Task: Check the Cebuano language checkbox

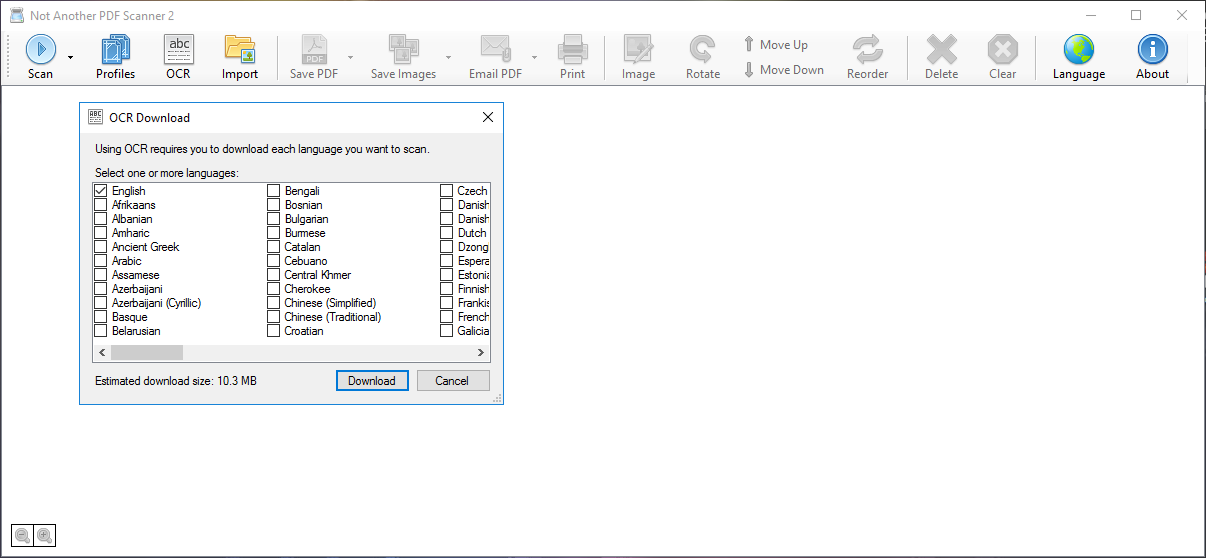Action: click(273, 260)
